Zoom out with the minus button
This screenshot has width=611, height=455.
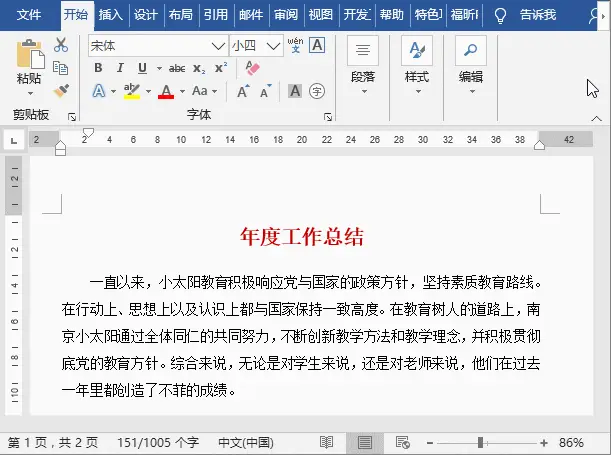coord(429,443)
